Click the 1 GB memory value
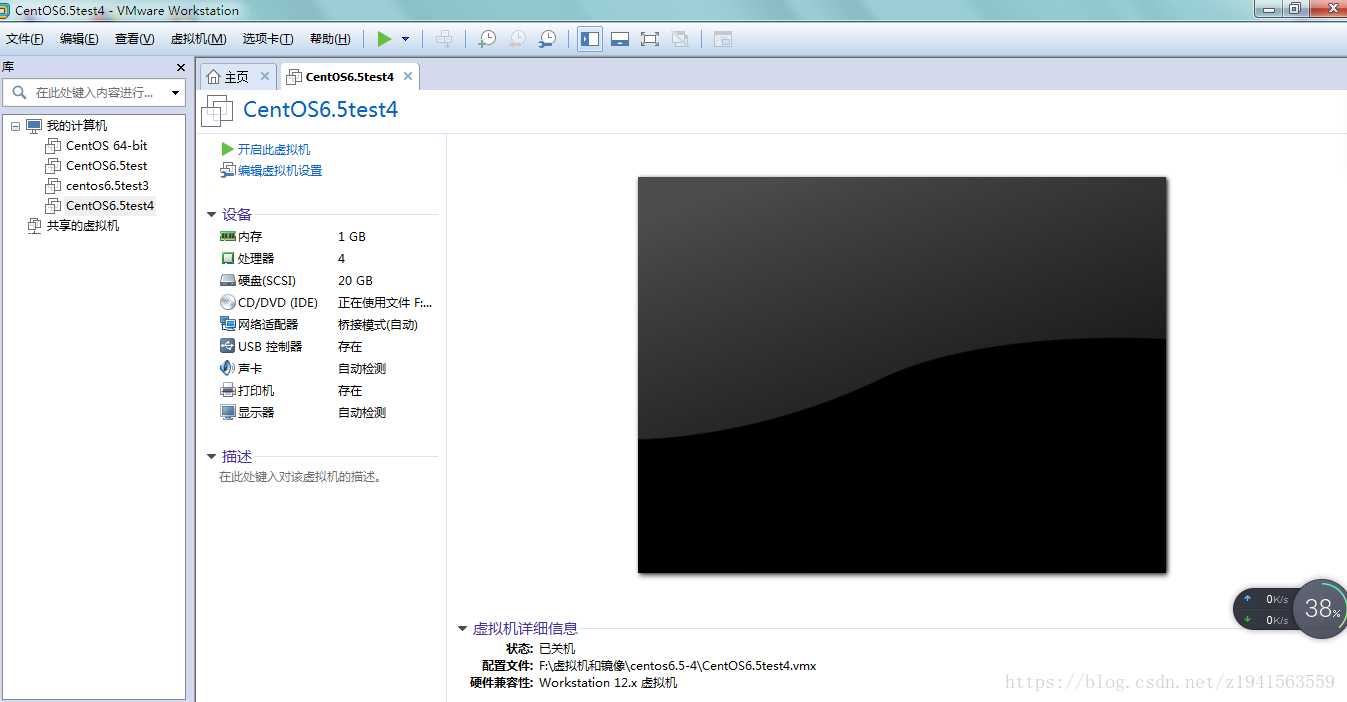 pos(352,237)
